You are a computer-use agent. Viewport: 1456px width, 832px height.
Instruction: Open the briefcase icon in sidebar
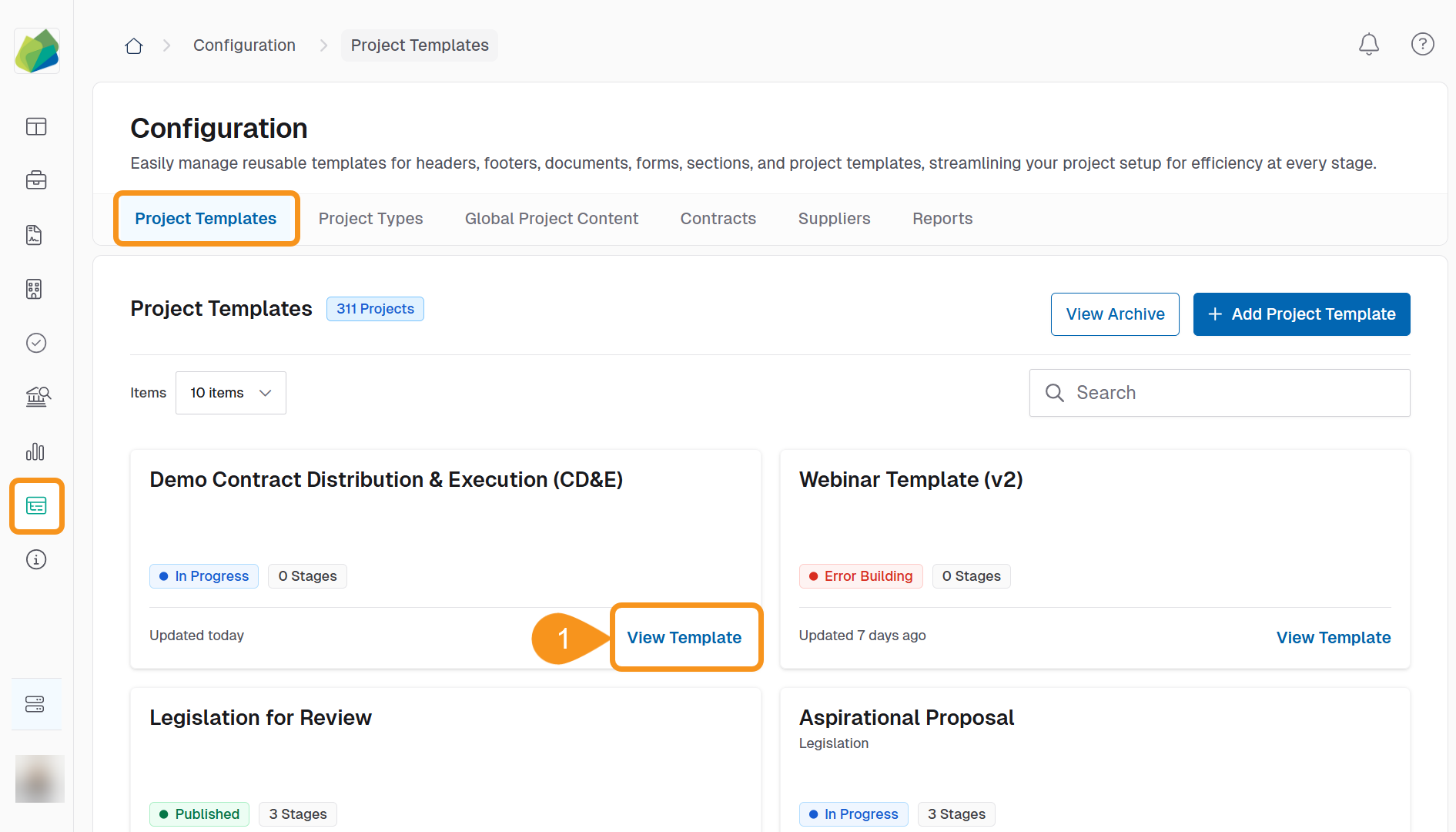[x=36, y=180]
